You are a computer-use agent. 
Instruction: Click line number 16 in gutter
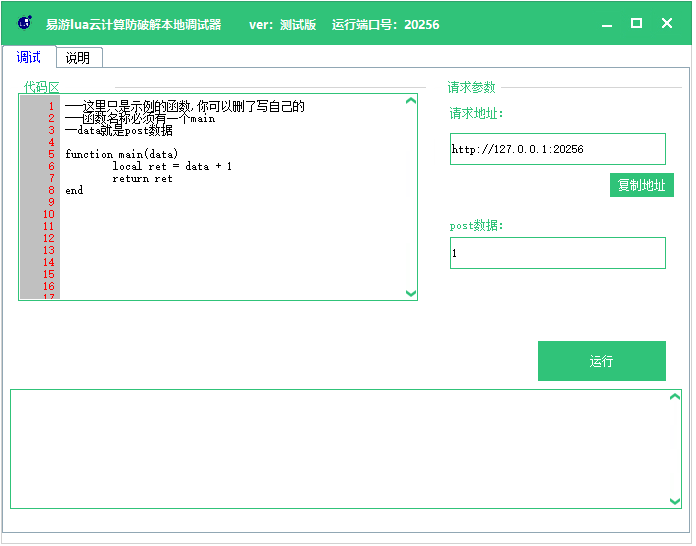(x=49, y=287)
